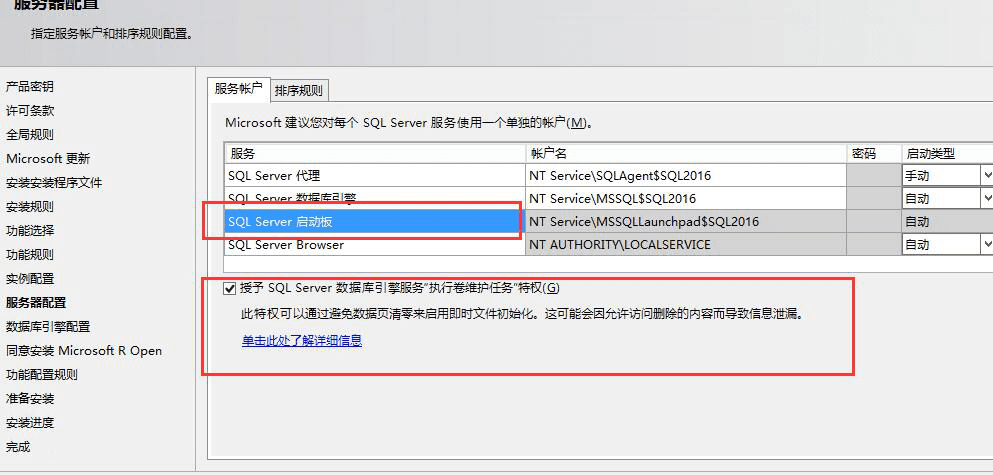Image resolution: width=993 pixels, height=475 pixels.
Task: Go to 安装规则 step in sidebar
Action: [30, 207]
